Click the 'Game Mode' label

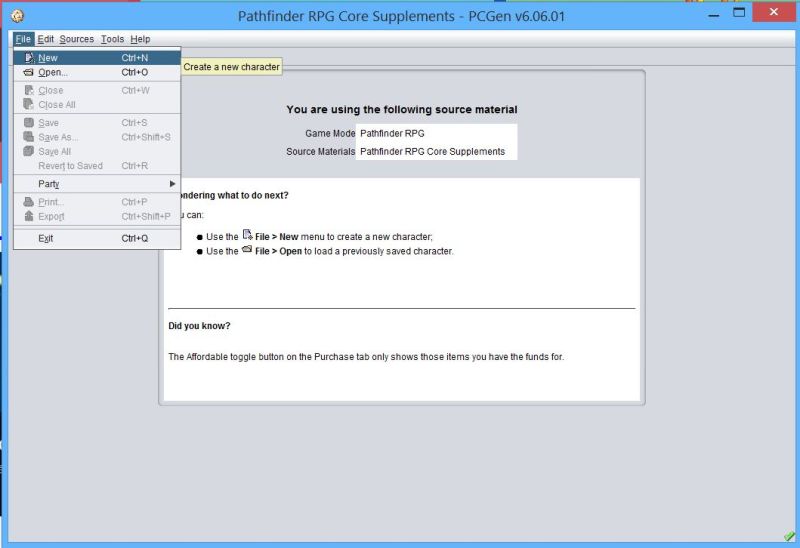coord(330,133)
